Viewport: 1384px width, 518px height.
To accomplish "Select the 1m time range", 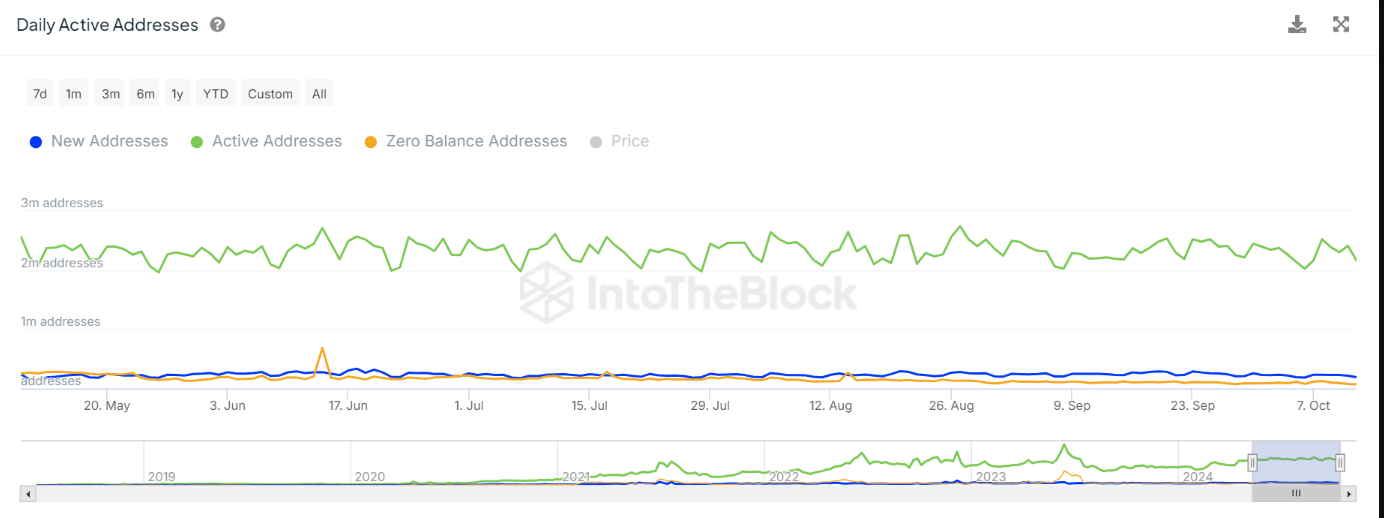I will (x=74, y=94).
